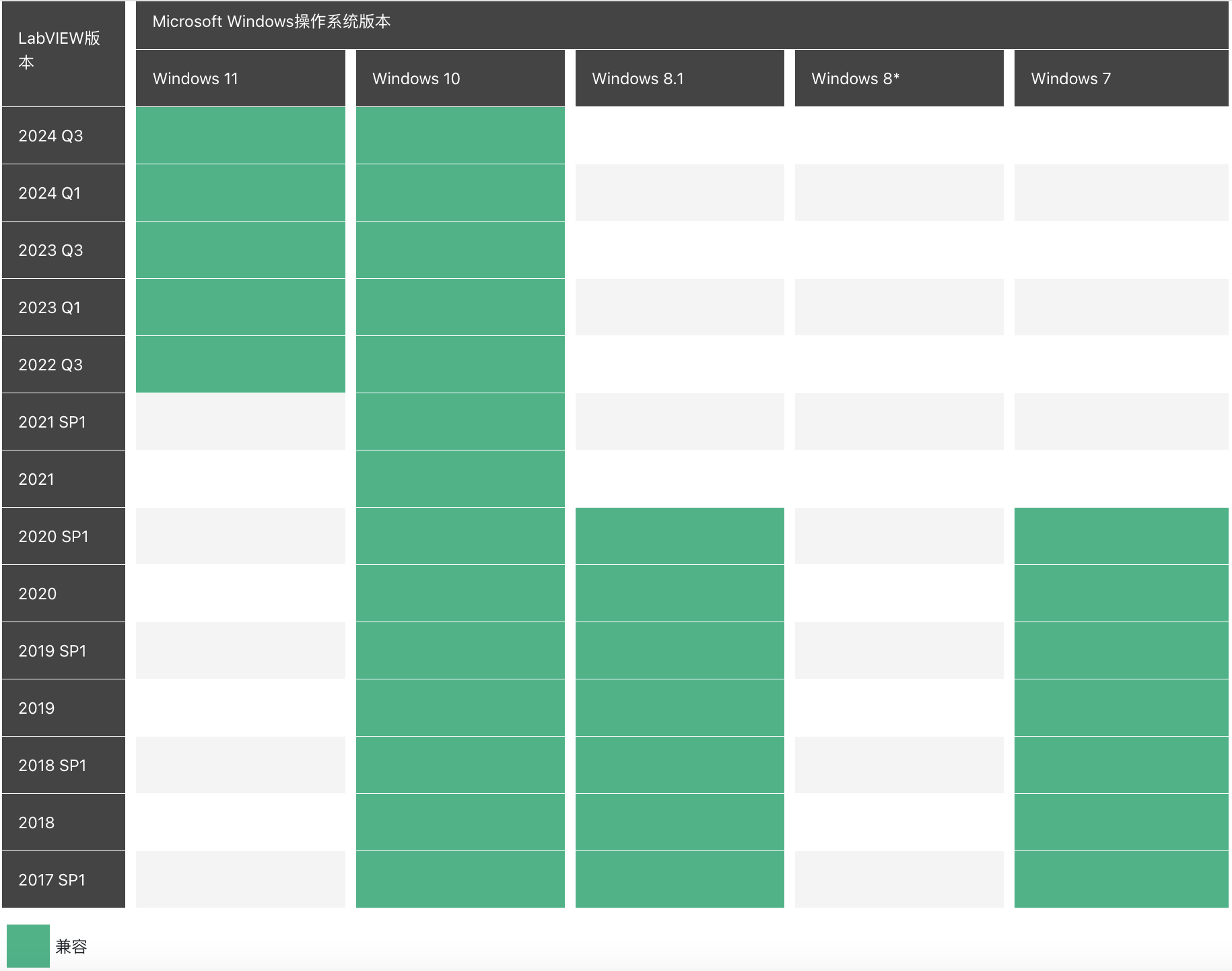Click green cell for 2021 under Windows 10

(x=460, y=479)
